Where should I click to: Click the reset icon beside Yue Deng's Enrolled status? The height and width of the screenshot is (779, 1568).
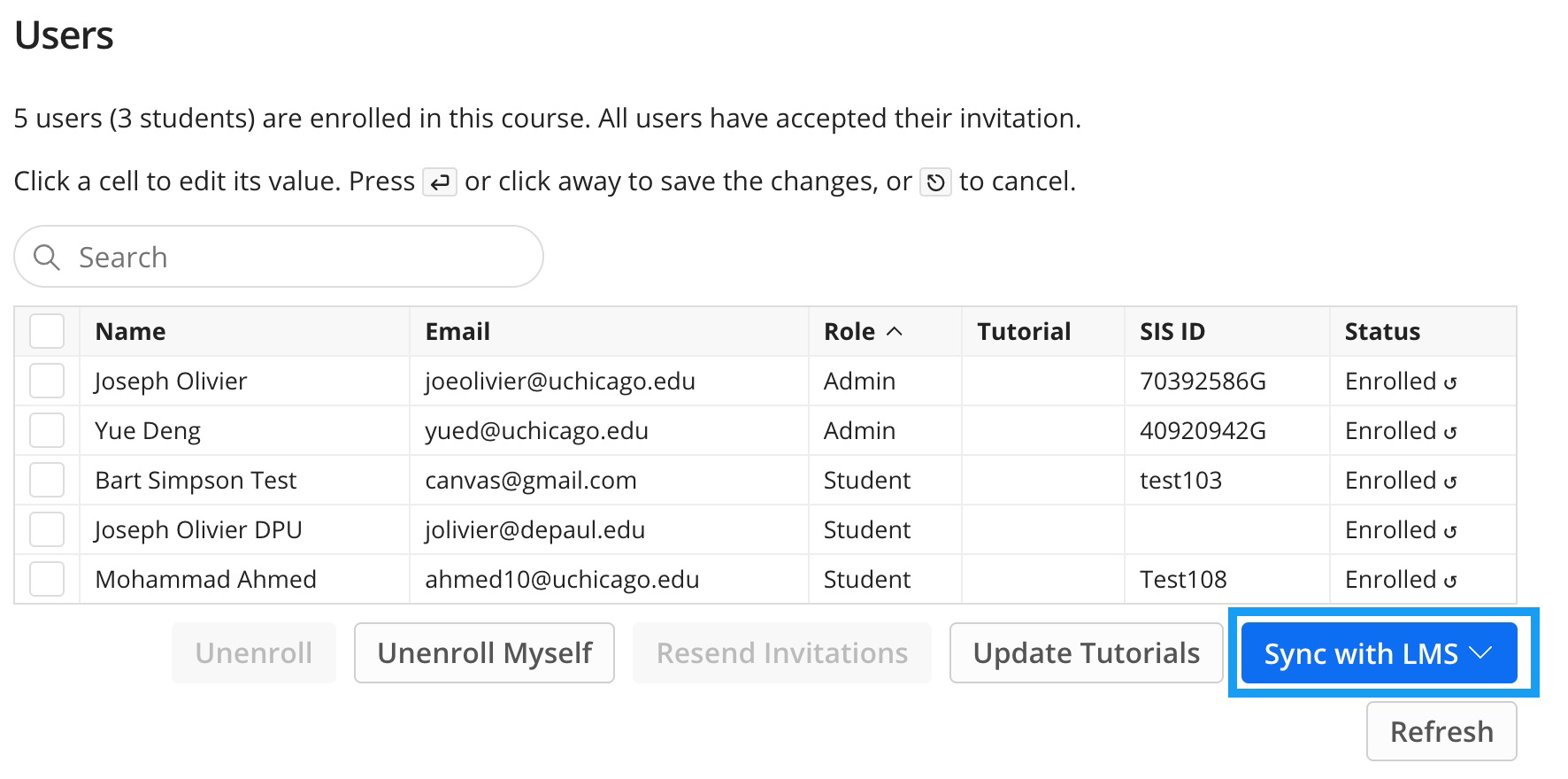coord(1450,432)
